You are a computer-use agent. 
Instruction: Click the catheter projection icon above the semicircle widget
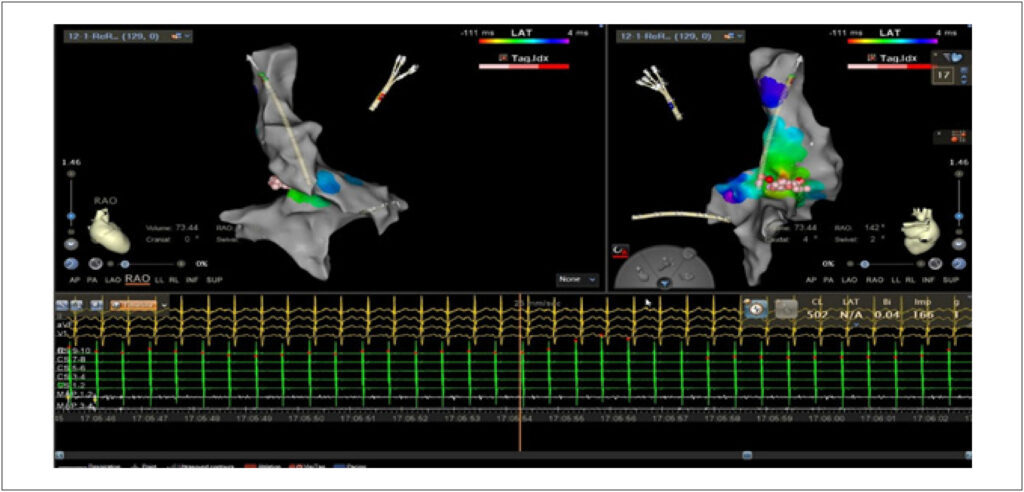click(x=620, y=251)
